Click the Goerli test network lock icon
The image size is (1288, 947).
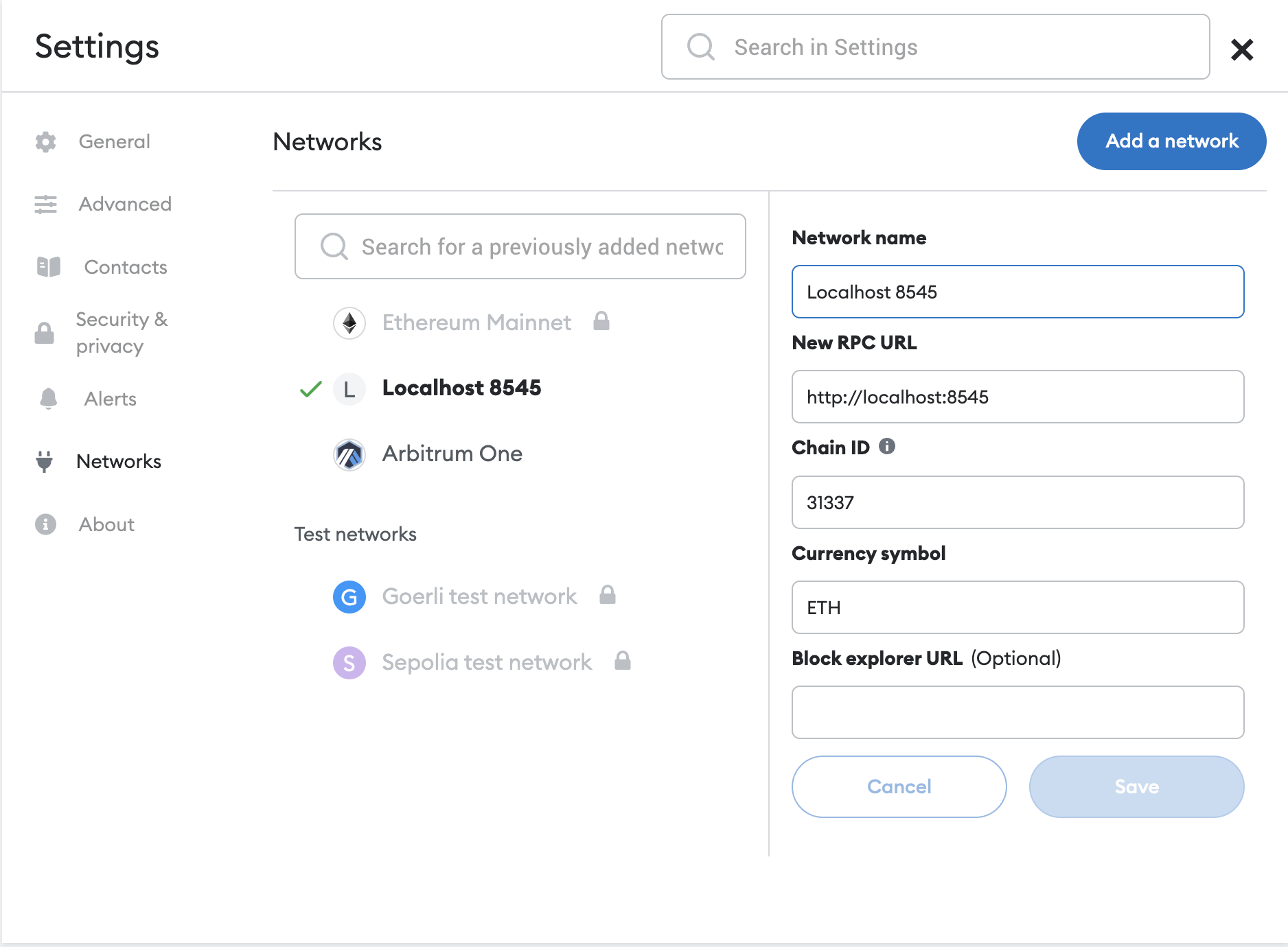pyautogui.click(x=608, y=595)
